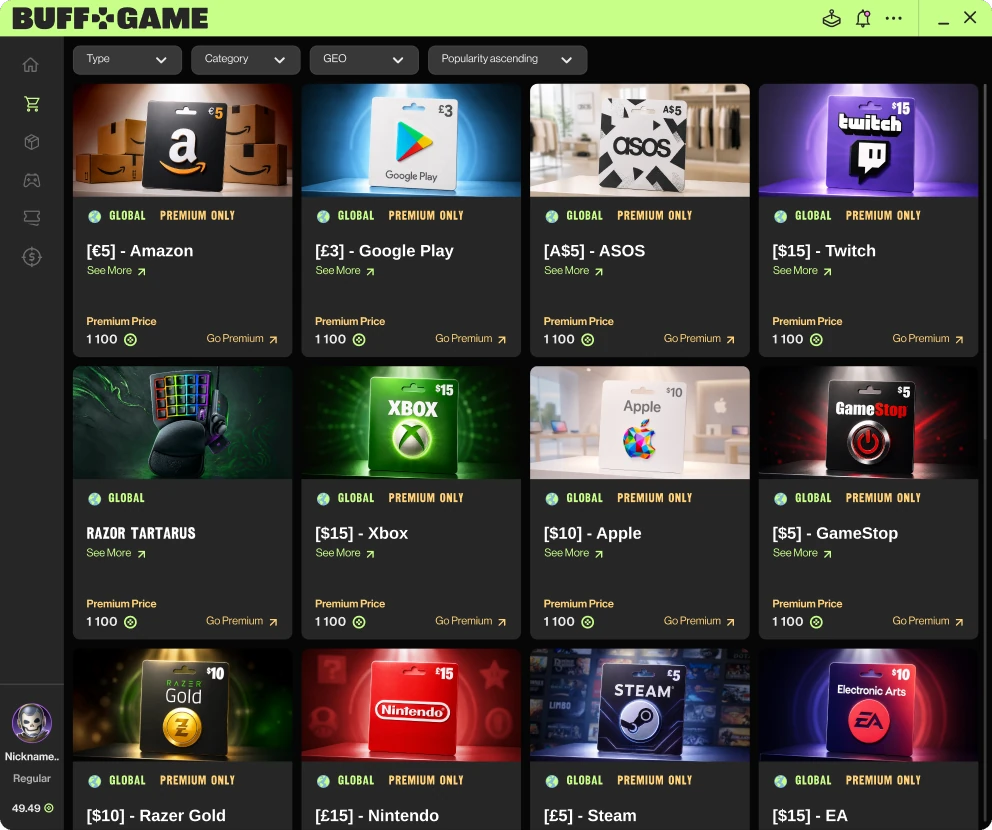Click See More on the Xbox card
This screenshot has width=992, height=830.
click(345, 553)
